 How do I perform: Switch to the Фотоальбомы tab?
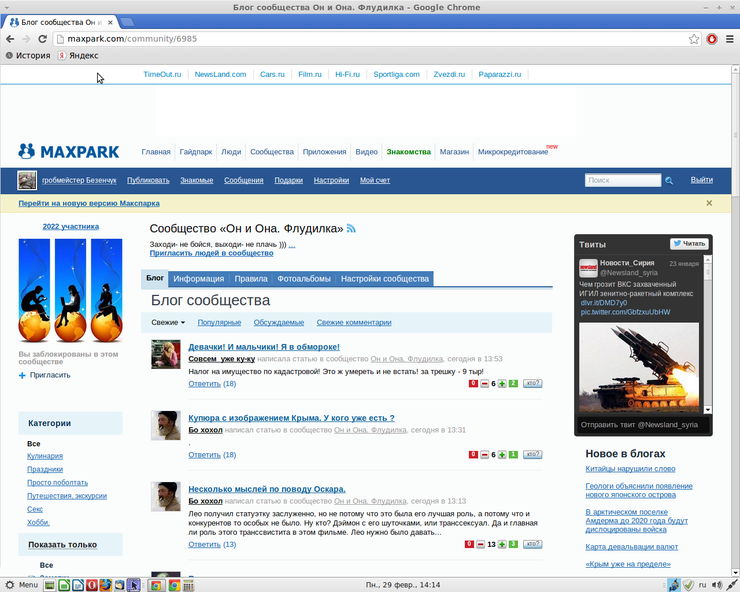(303, 279)
